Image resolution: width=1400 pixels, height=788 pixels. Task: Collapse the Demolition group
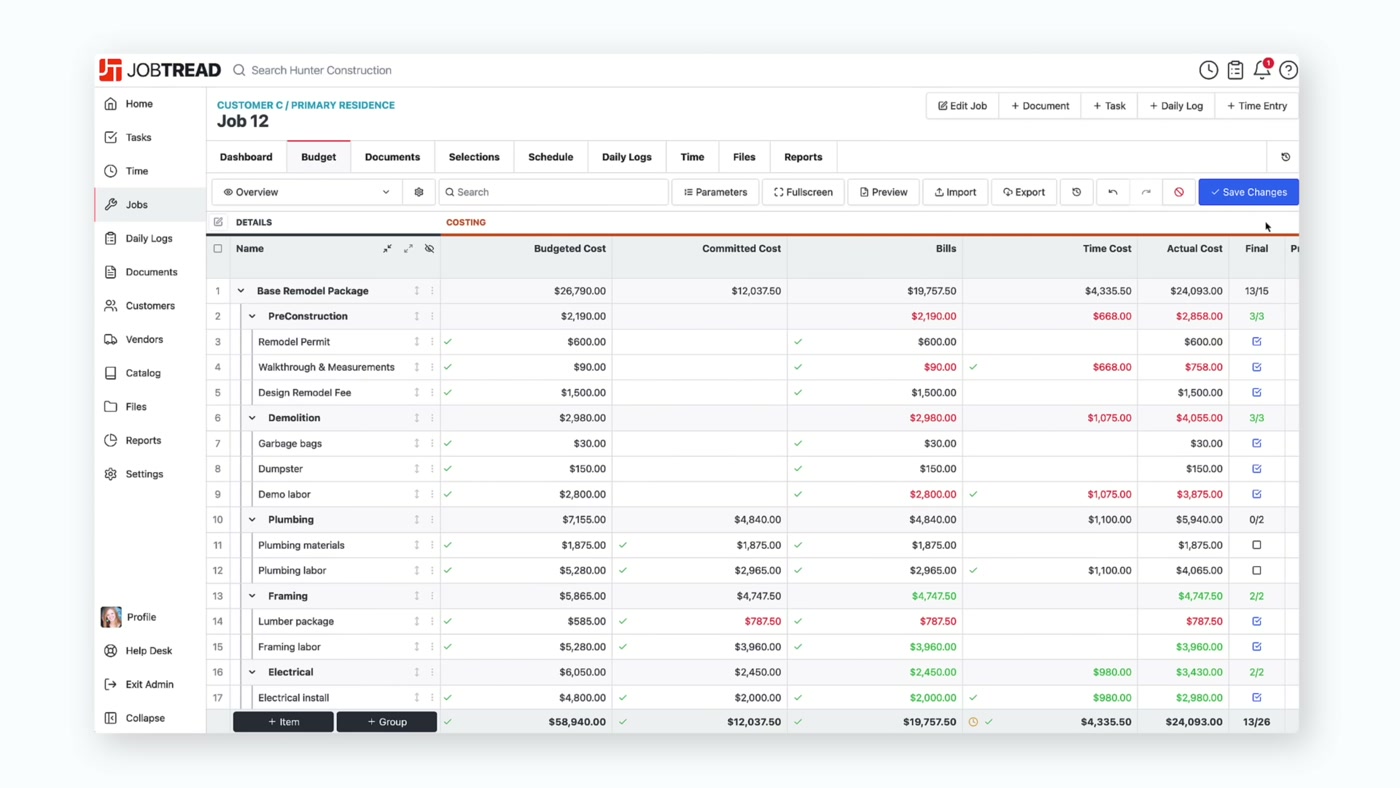252,418
